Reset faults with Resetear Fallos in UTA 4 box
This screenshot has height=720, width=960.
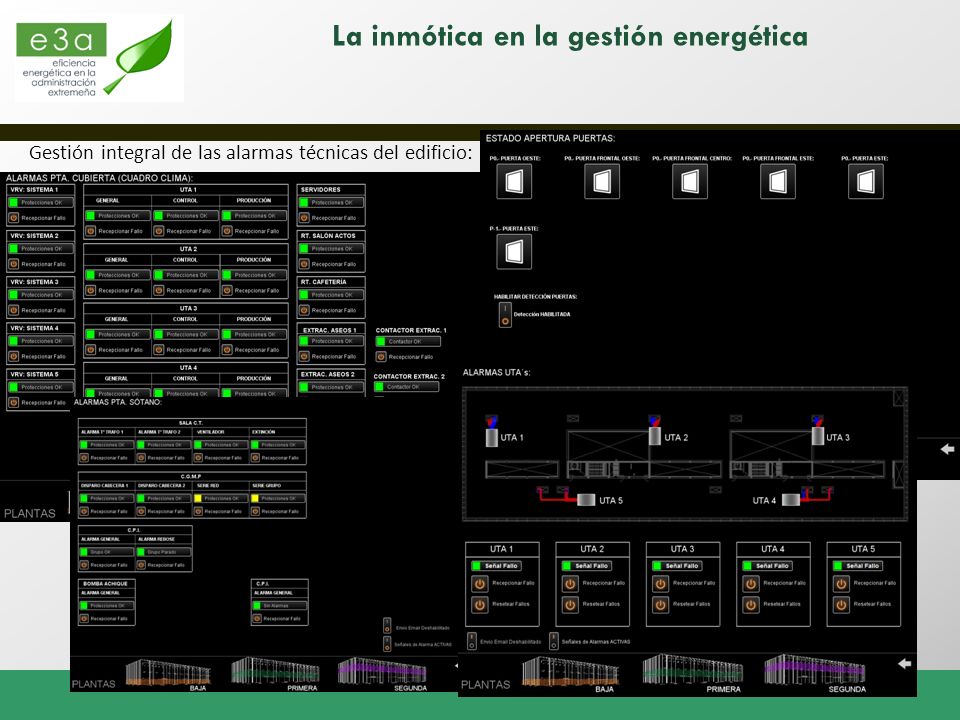[x=751, y=604]
